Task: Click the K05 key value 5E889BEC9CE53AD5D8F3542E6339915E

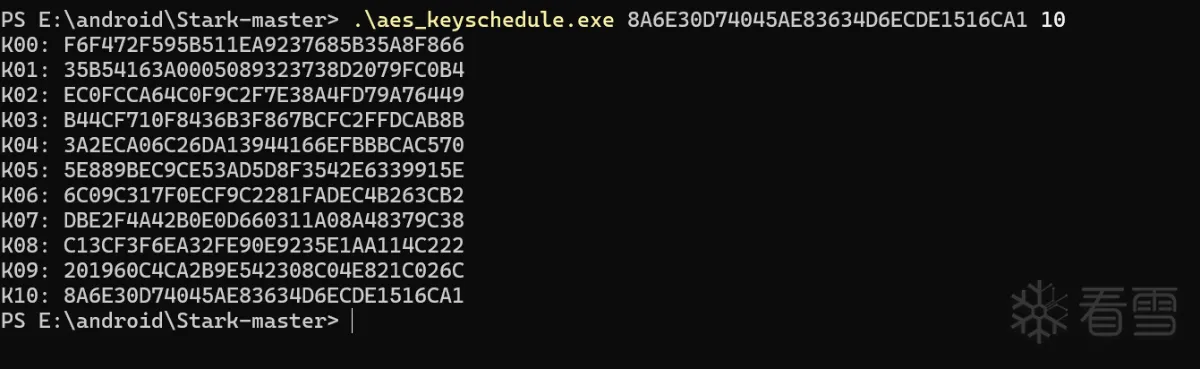Action: [x=264, y=170]
